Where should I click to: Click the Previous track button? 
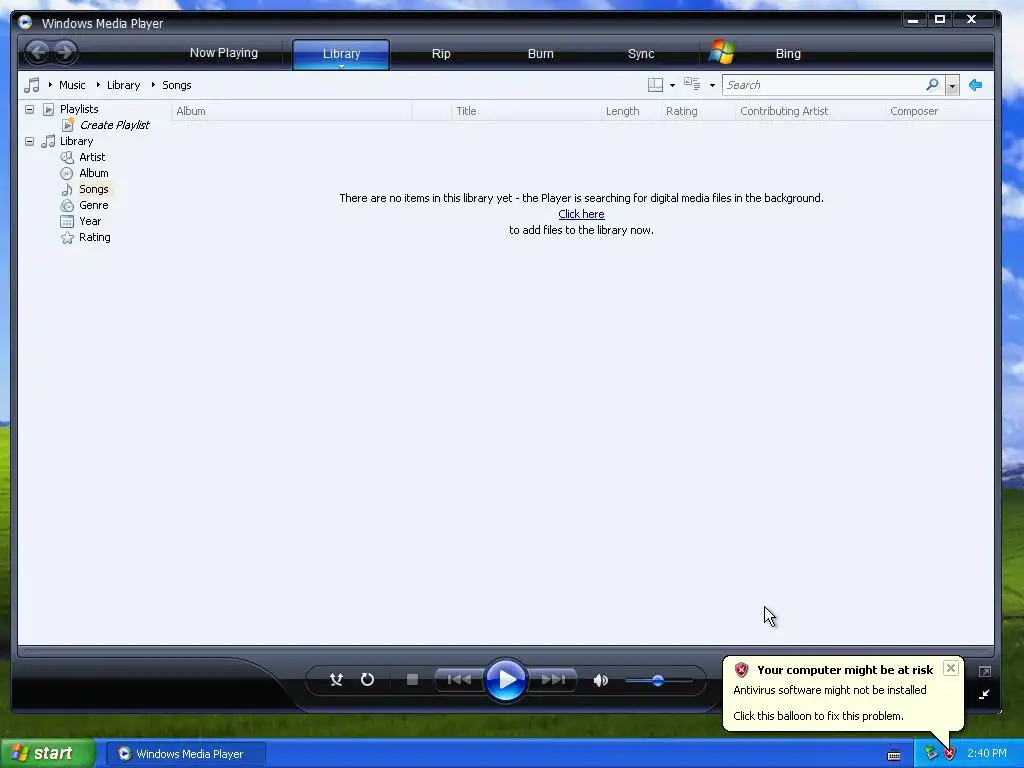pos(458,680)
